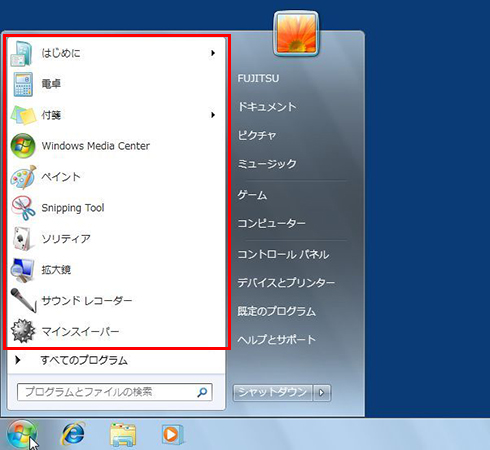490x450 pixels.
Task: Open サウンド レコーダー microphone icon
Action: 23,300
